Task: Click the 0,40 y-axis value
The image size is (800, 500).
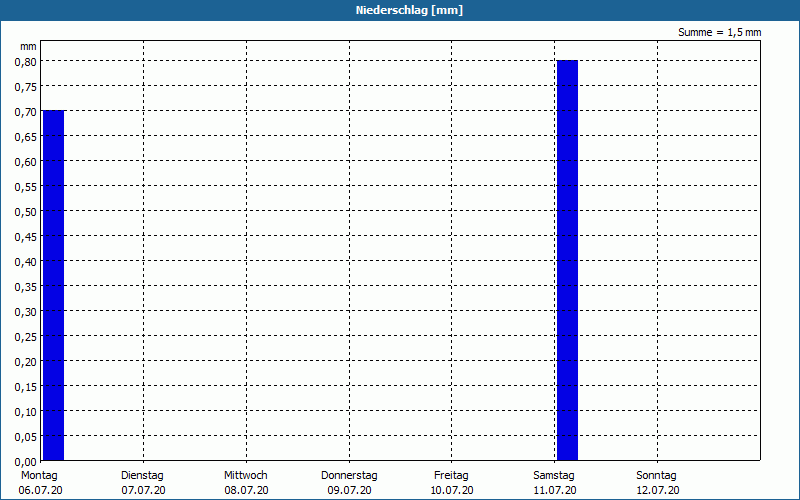Action: tap(26, 262)
